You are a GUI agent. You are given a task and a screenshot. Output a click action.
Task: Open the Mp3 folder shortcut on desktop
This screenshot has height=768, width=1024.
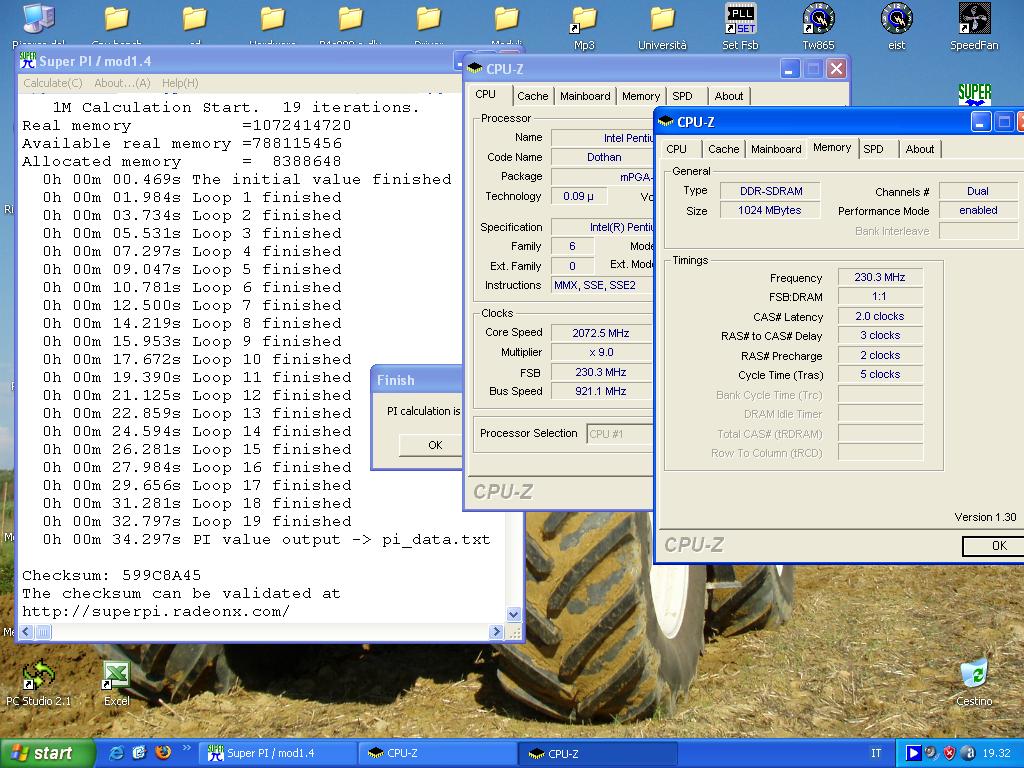click(584, 26)
